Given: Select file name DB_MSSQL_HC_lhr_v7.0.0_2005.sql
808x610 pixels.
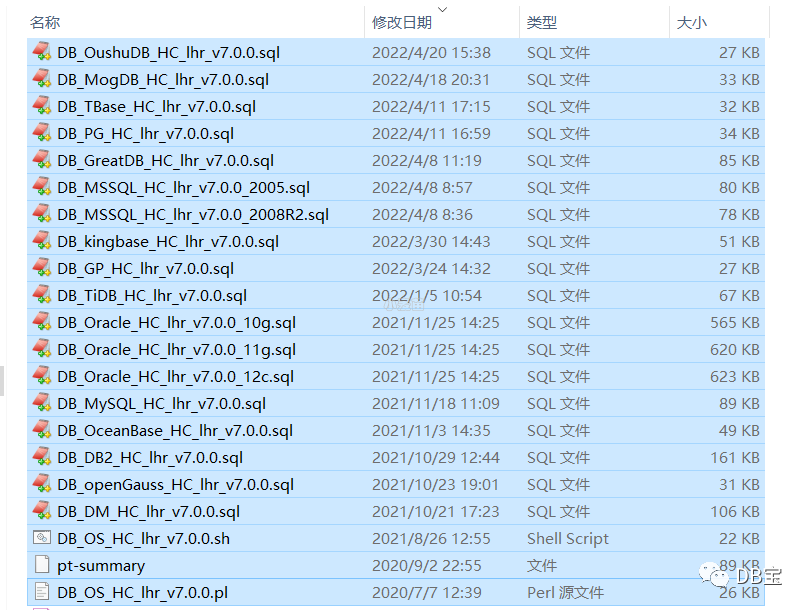Looking at the screenshot, I should [x=183, y=188].
